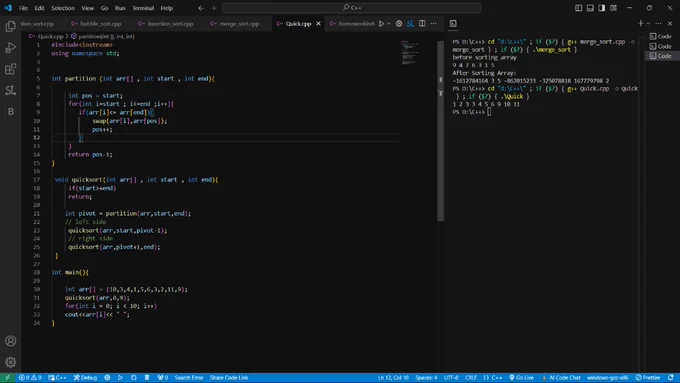Switch to the homework tab
Screen dimensions: 680x383
352,23
